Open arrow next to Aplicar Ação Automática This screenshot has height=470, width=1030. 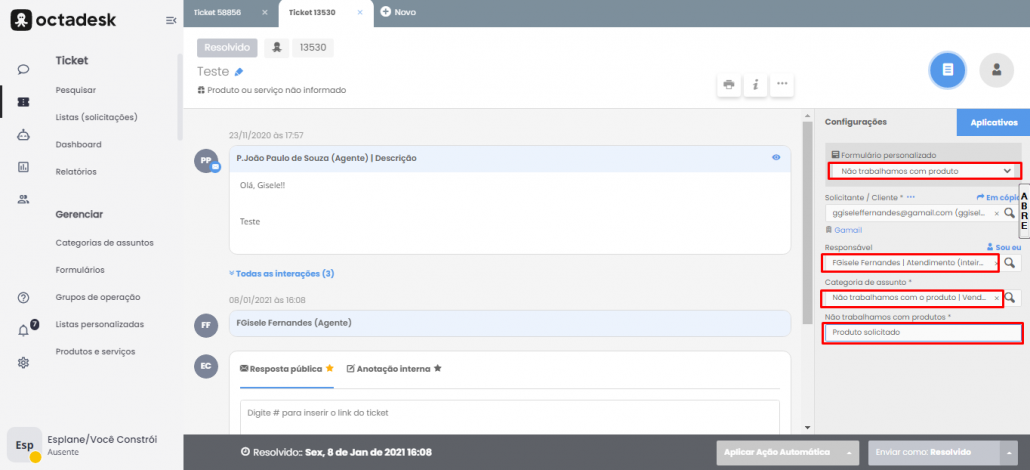point(850,452)
